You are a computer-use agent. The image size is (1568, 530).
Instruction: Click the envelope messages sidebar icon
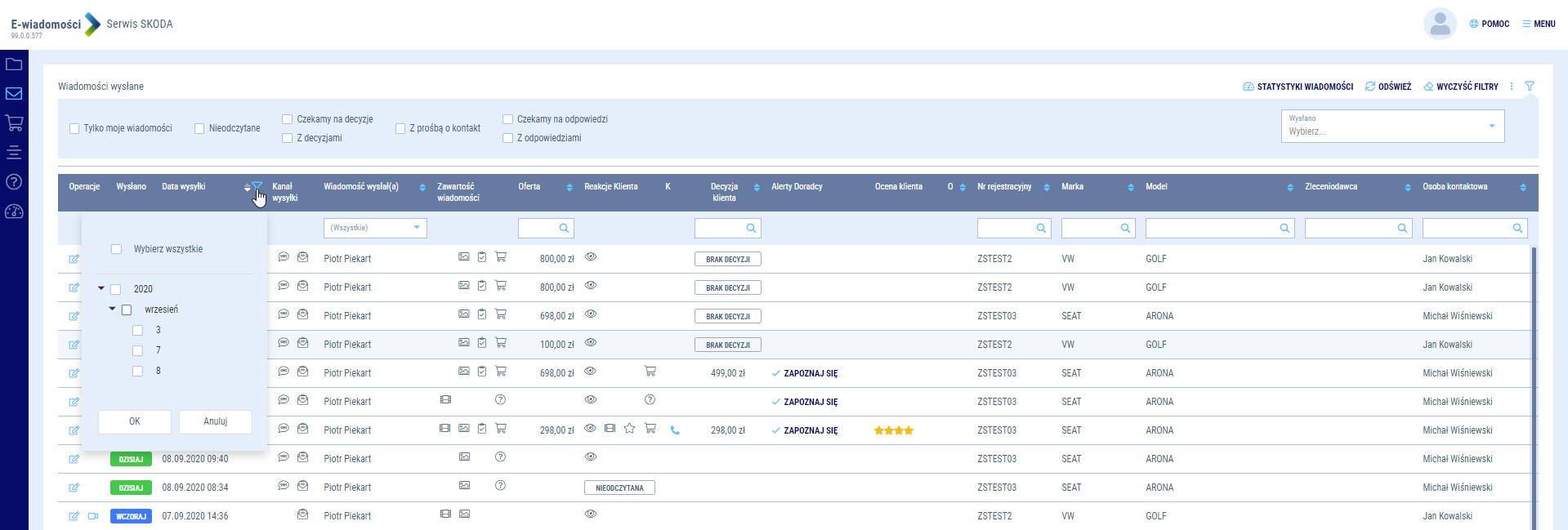14,94
